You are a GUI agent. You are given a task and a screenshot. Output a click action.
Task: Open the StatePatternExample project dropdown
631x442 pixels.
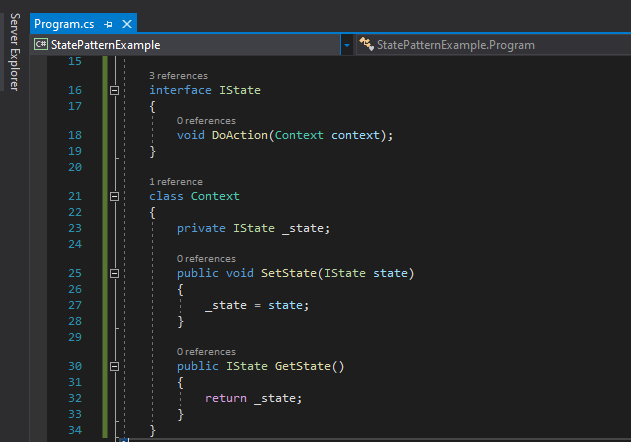click(x=346, y=45)
